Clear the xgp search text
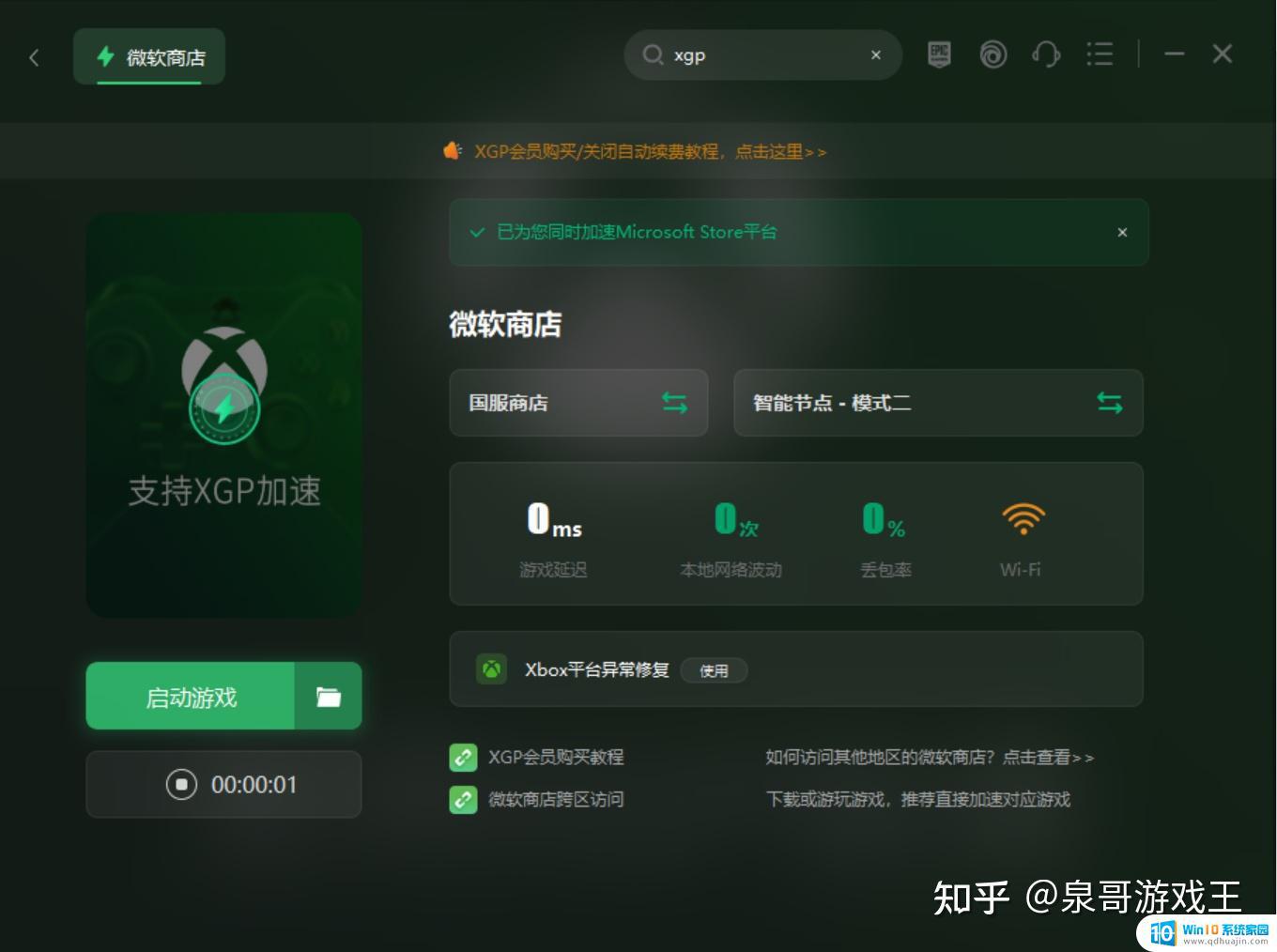This screenshot has width=1277, height=952. click(876, 55)
